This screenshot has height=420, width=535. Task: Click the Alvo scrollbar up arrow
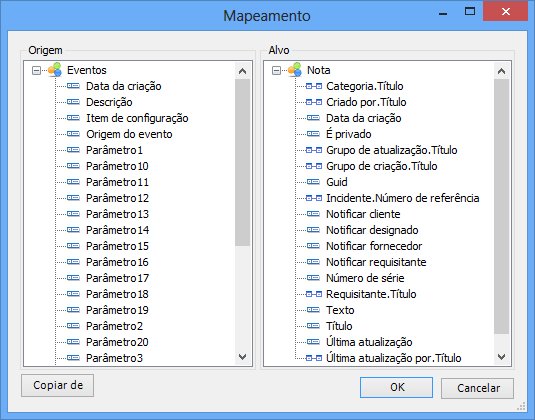[x=501, y=71]
